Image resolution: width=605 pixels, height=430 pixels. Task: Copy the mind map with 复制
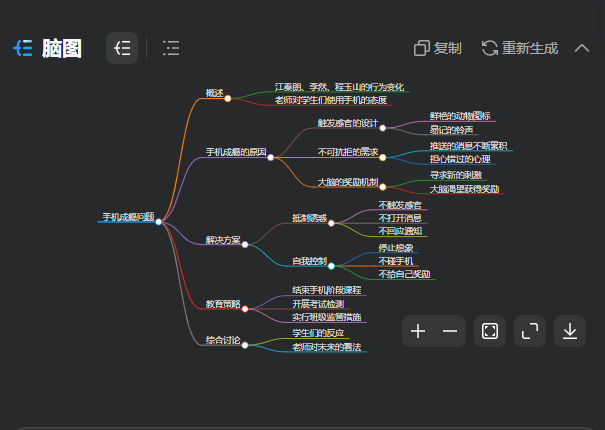point(438,48)
